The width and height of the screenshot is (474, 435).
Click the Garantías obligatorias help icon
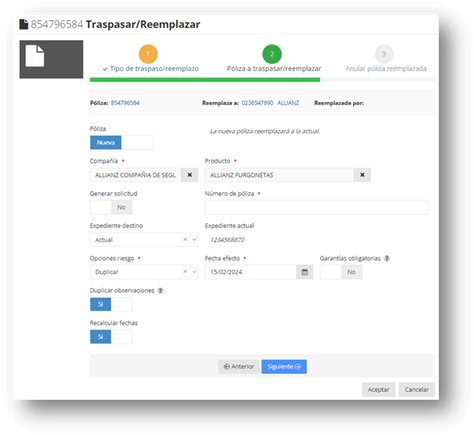[x=387, y=258]
